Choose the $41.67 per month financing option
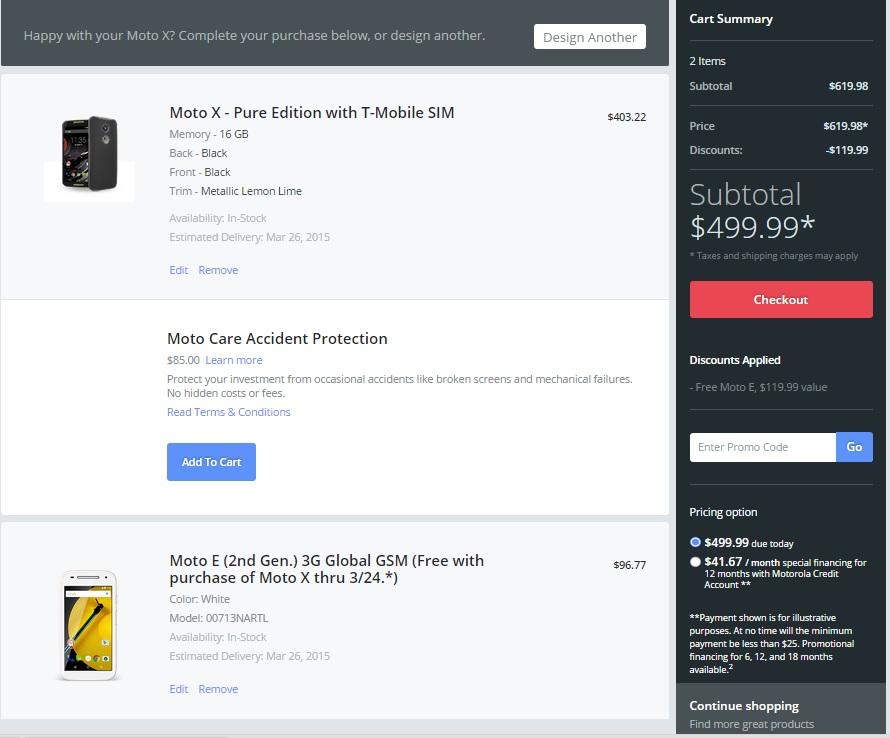 point(696,562)
